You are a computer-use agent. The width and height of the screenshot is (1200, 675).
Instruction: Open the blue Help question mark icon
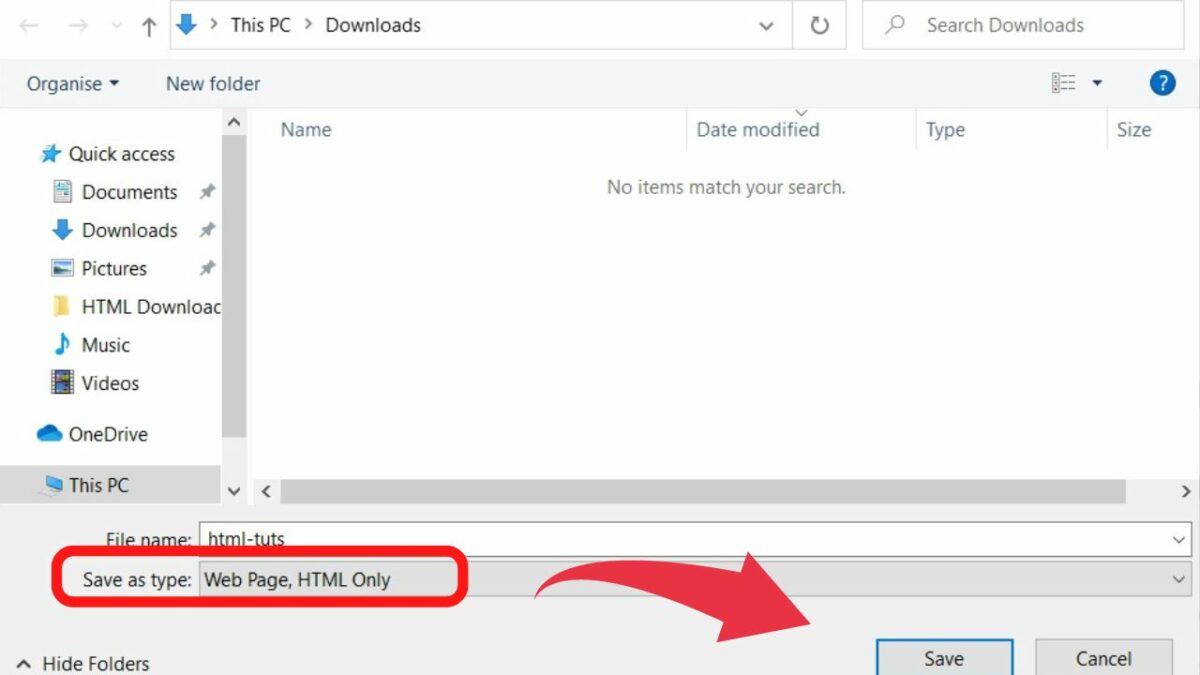[1162, 84]
